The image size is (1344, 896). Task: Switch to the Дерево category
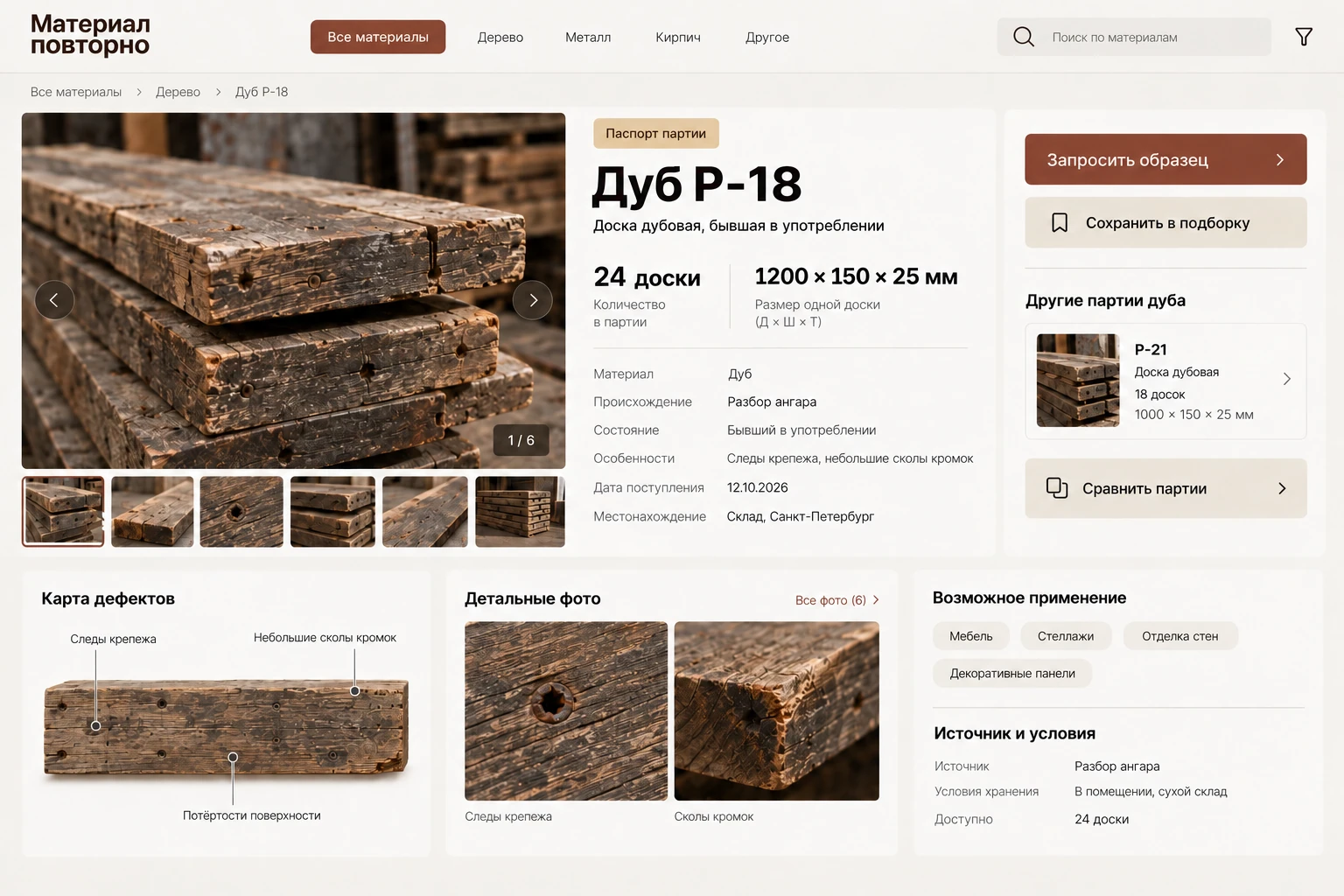[x=500, y=37]
